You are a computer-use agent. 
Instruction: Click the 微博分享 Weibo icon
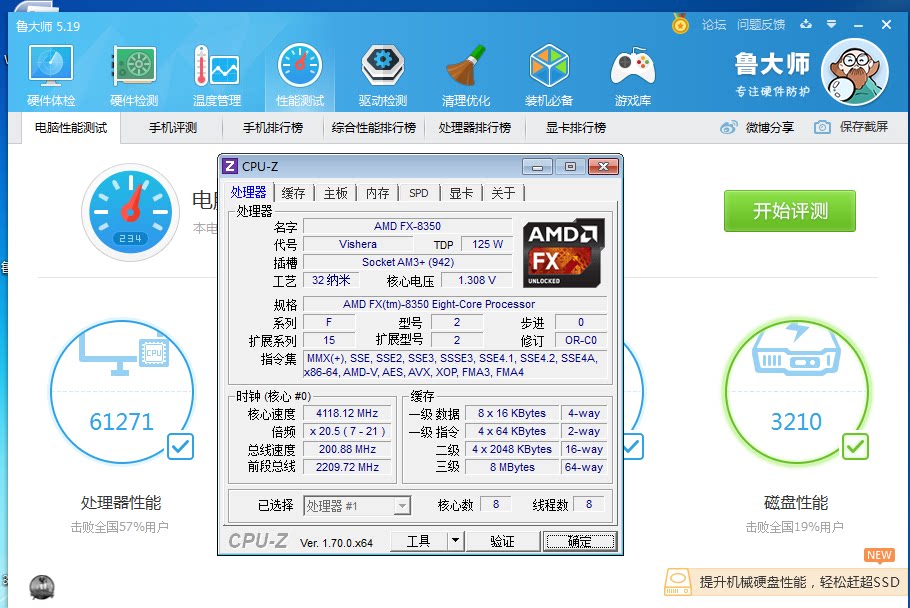click(x=729, y=127)
